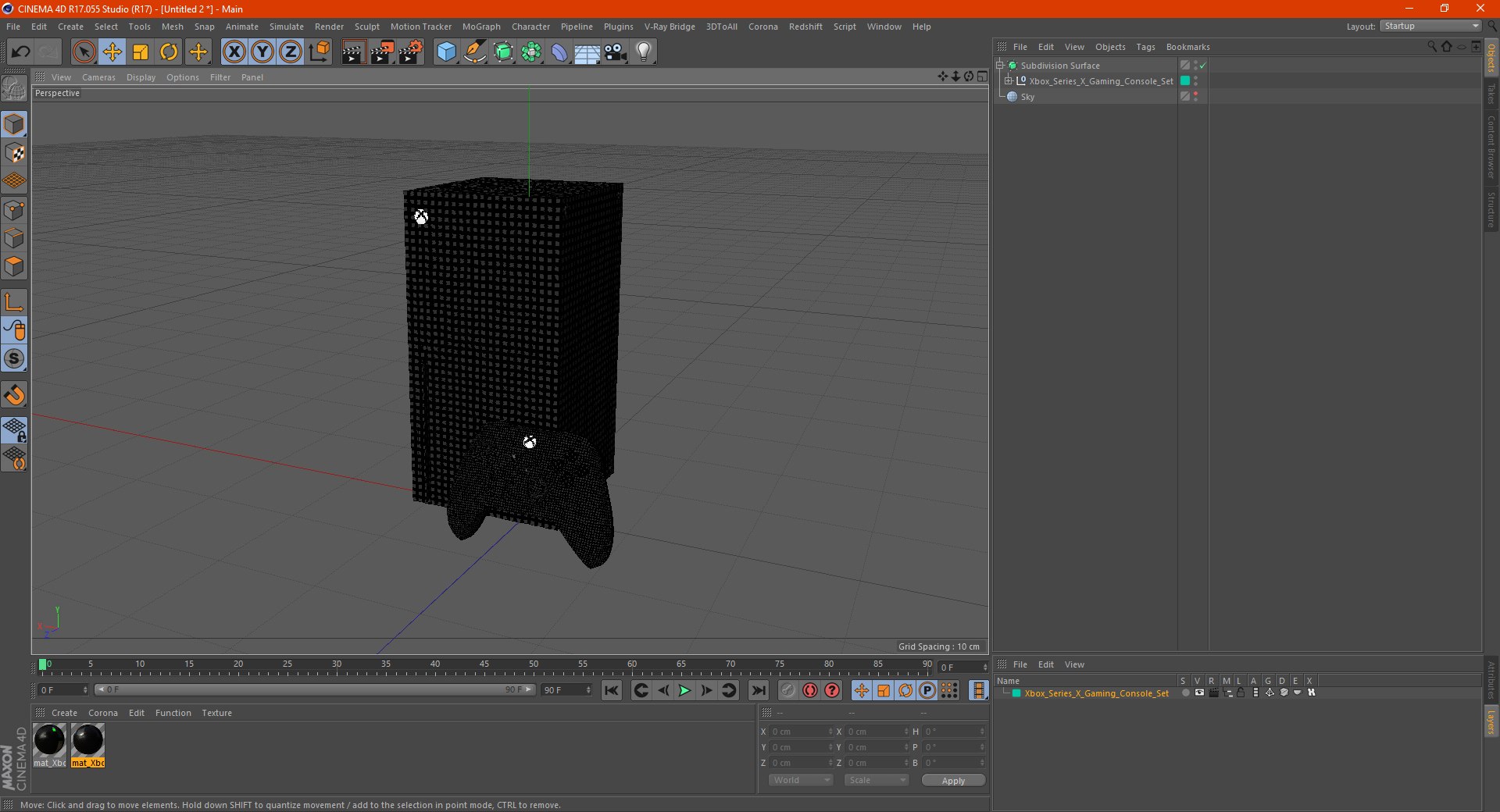Go to start of animation
1500x812 pixels.
point(612,690)
